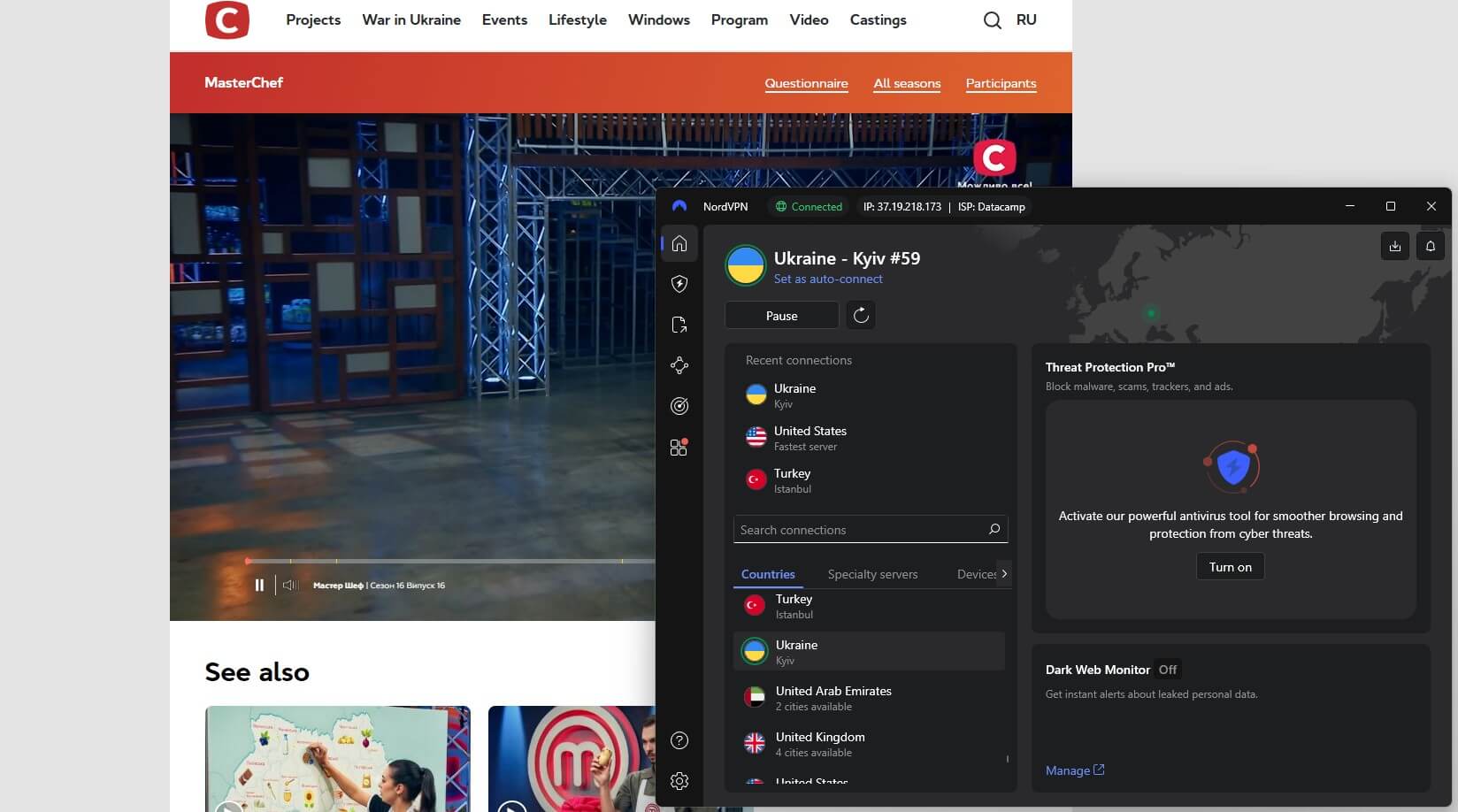Expand the Devices tab with the chevron
The image size is (1458, 812).
coord(1005,573)
